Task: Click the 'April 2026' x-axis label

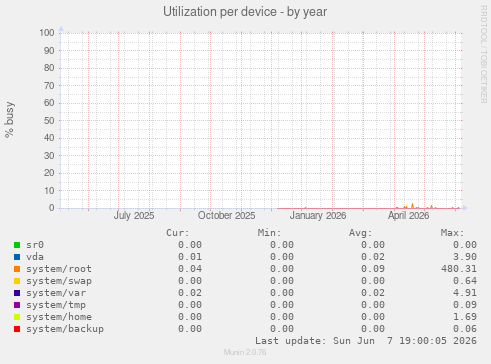Action: tap(409, 216)
